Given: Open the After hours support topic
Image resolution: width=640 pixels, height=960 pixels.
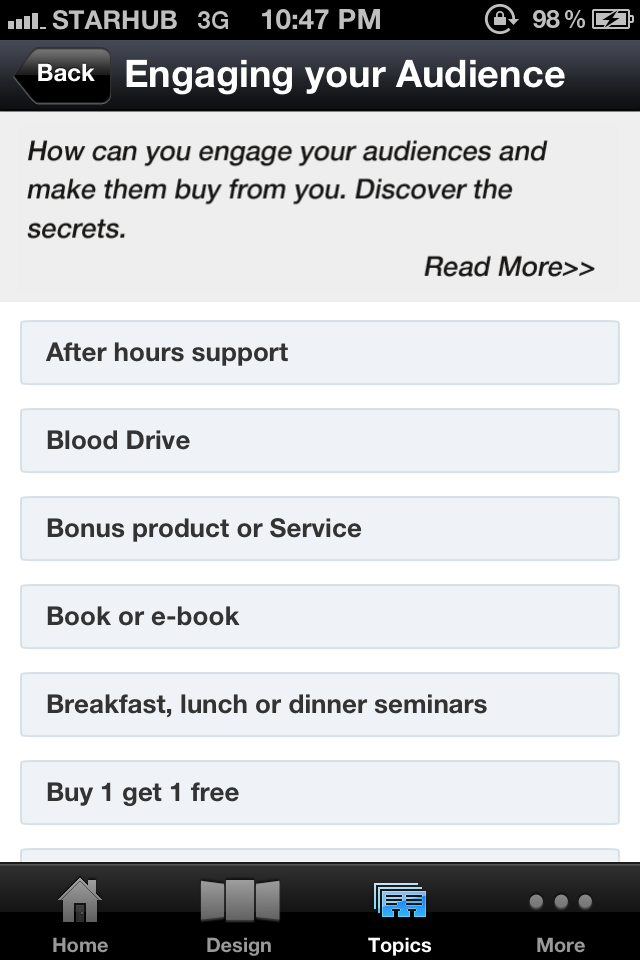Looking at the screenshot, I should pyautogui.click(x=320, y=353).
